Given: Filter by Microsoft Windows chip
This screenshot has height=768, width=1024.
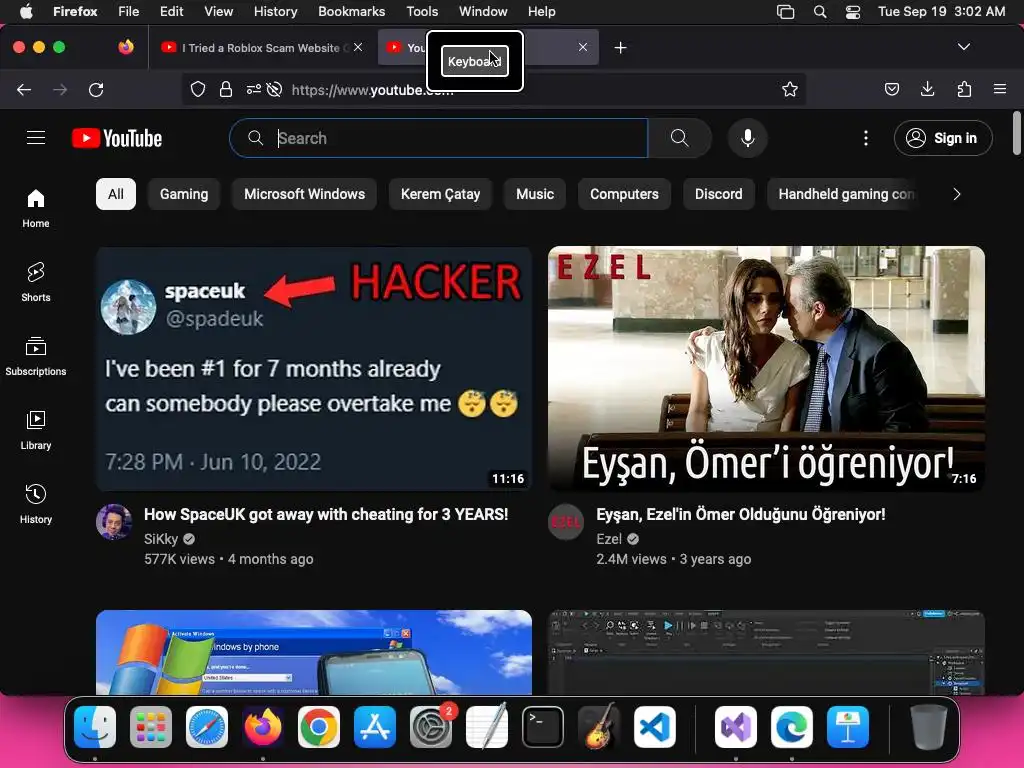Looking at the screenshot, I should 304,194.
